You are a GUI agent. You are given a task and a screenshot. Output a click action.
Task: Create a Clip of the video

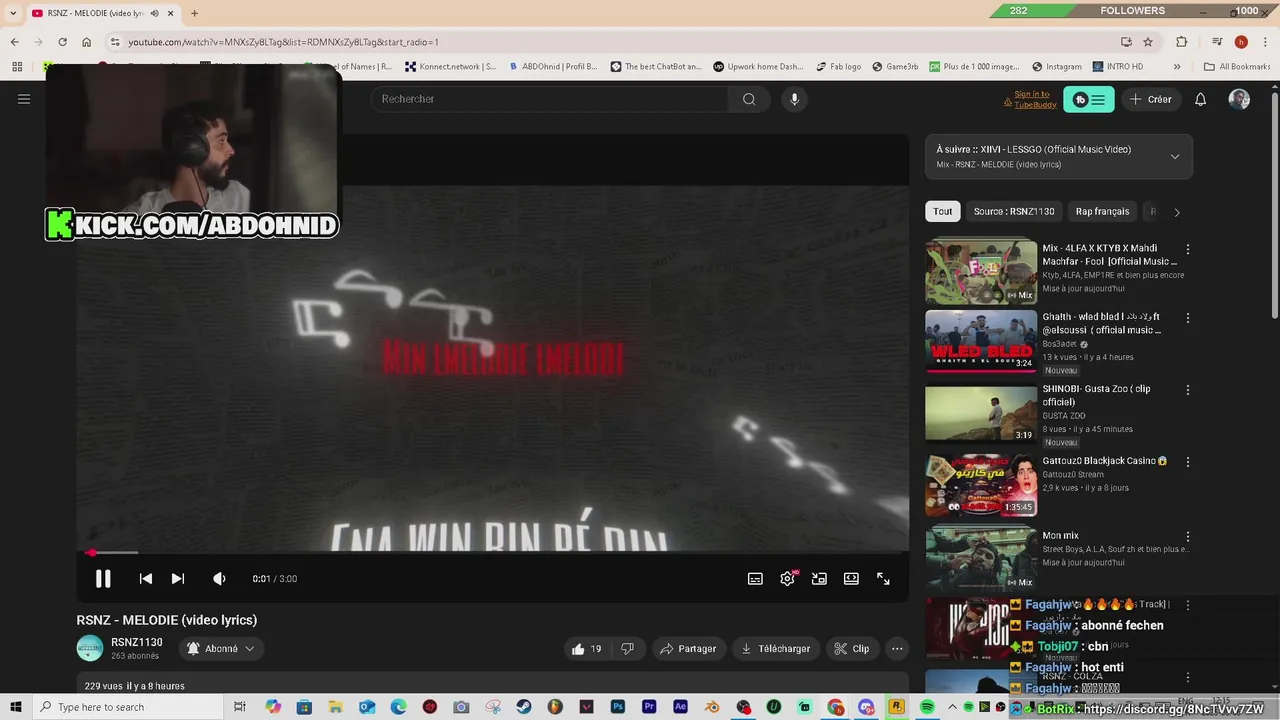[852, 649]
